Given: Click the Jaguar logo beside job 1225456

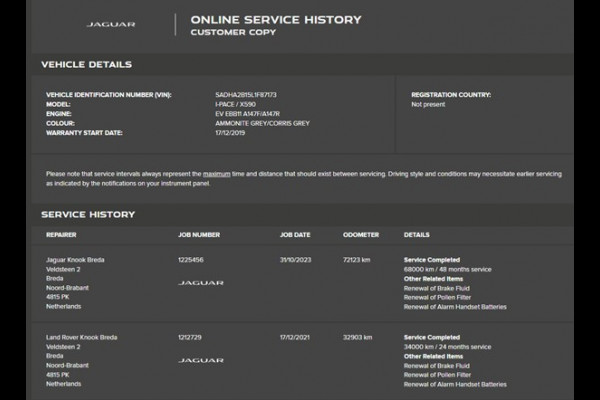Looking at the screenshot, I should [201, 283].
